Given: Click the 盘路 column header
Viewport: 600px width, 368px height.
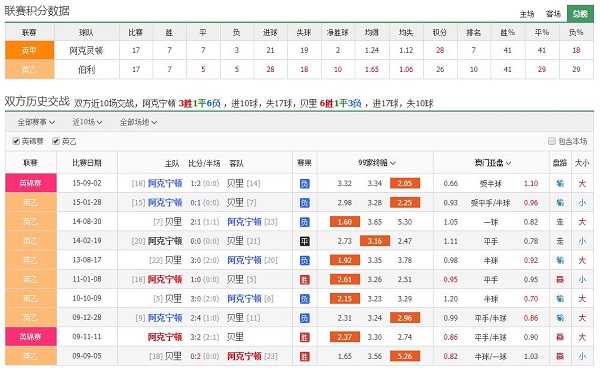Looking at the screenshot, I should [x=560, y=163].
